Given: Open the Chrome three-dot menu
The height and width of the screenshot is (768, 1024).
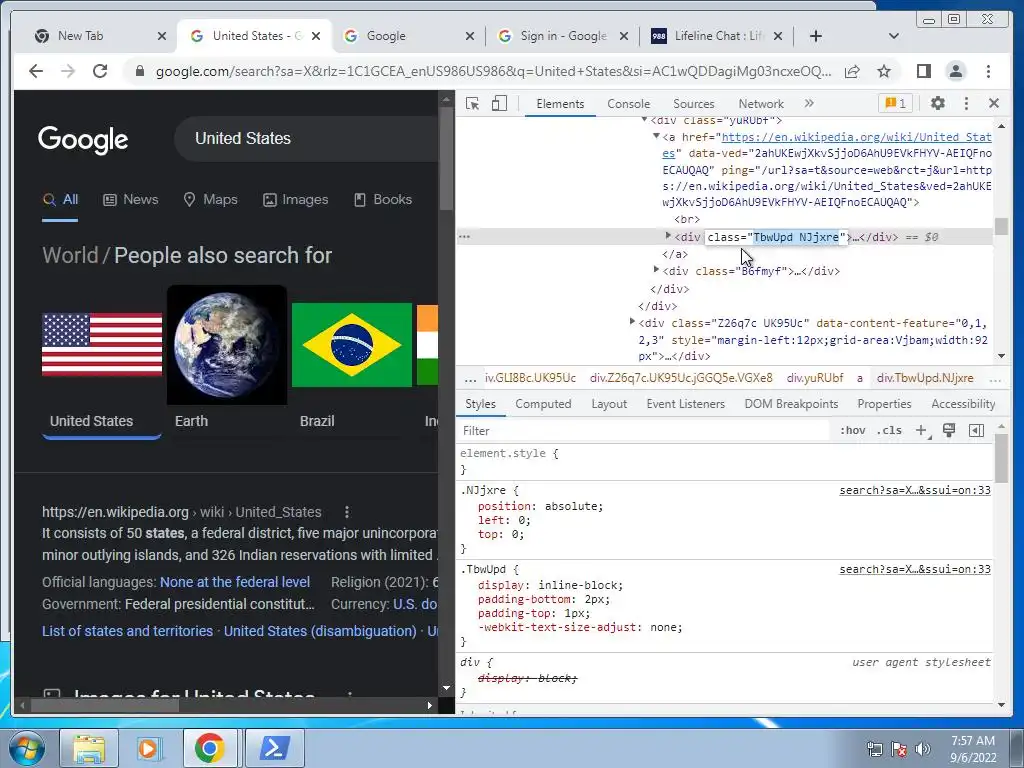Looking at the screenshot, I should pyautogui.click(x=988, y=71).
